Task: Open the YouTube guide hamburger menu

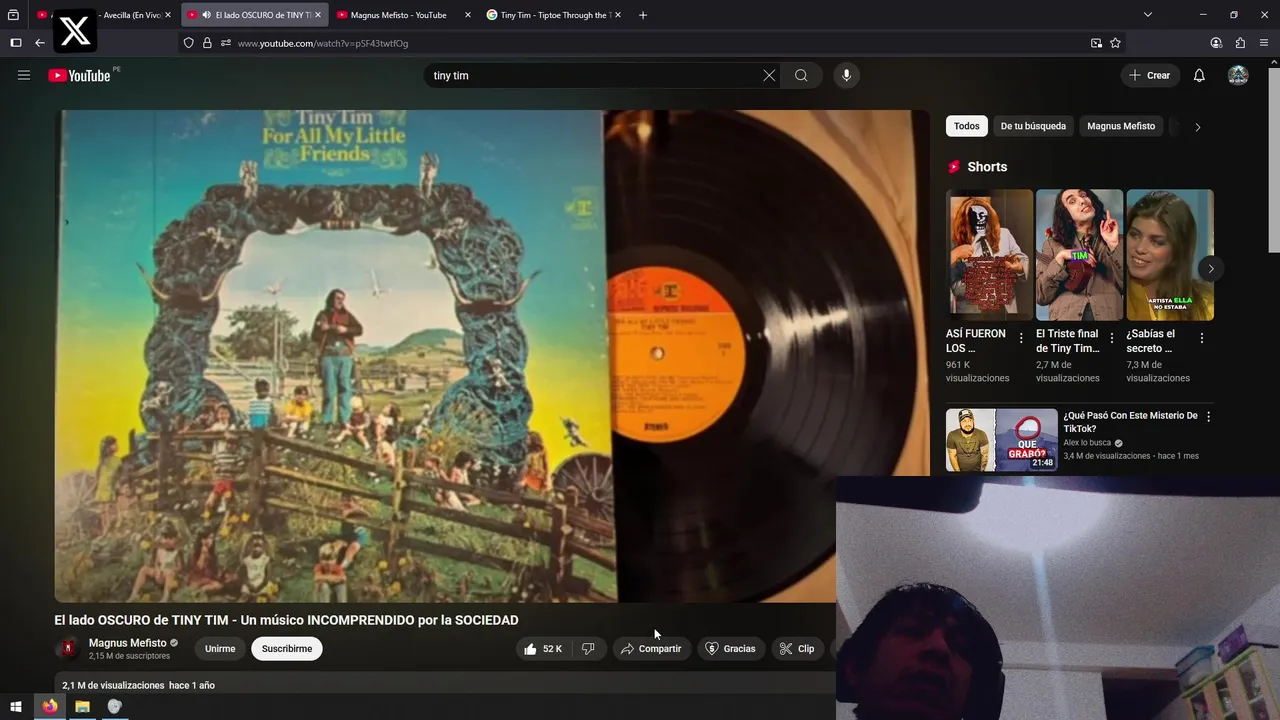Action: tap(24, 75)
